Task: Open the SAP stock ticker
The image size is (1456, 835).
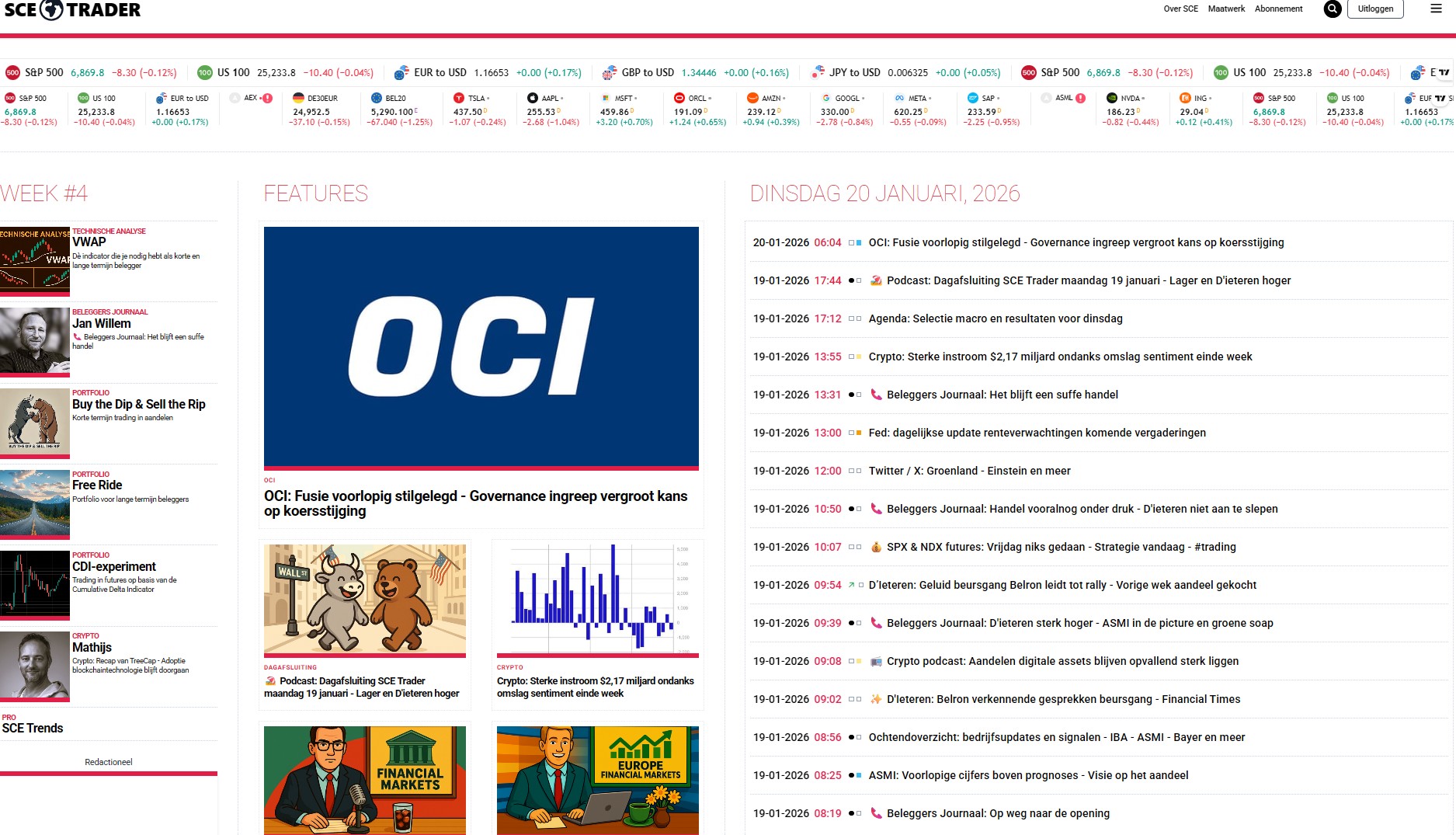Action: pyautogui.click(x=992, y=110)
